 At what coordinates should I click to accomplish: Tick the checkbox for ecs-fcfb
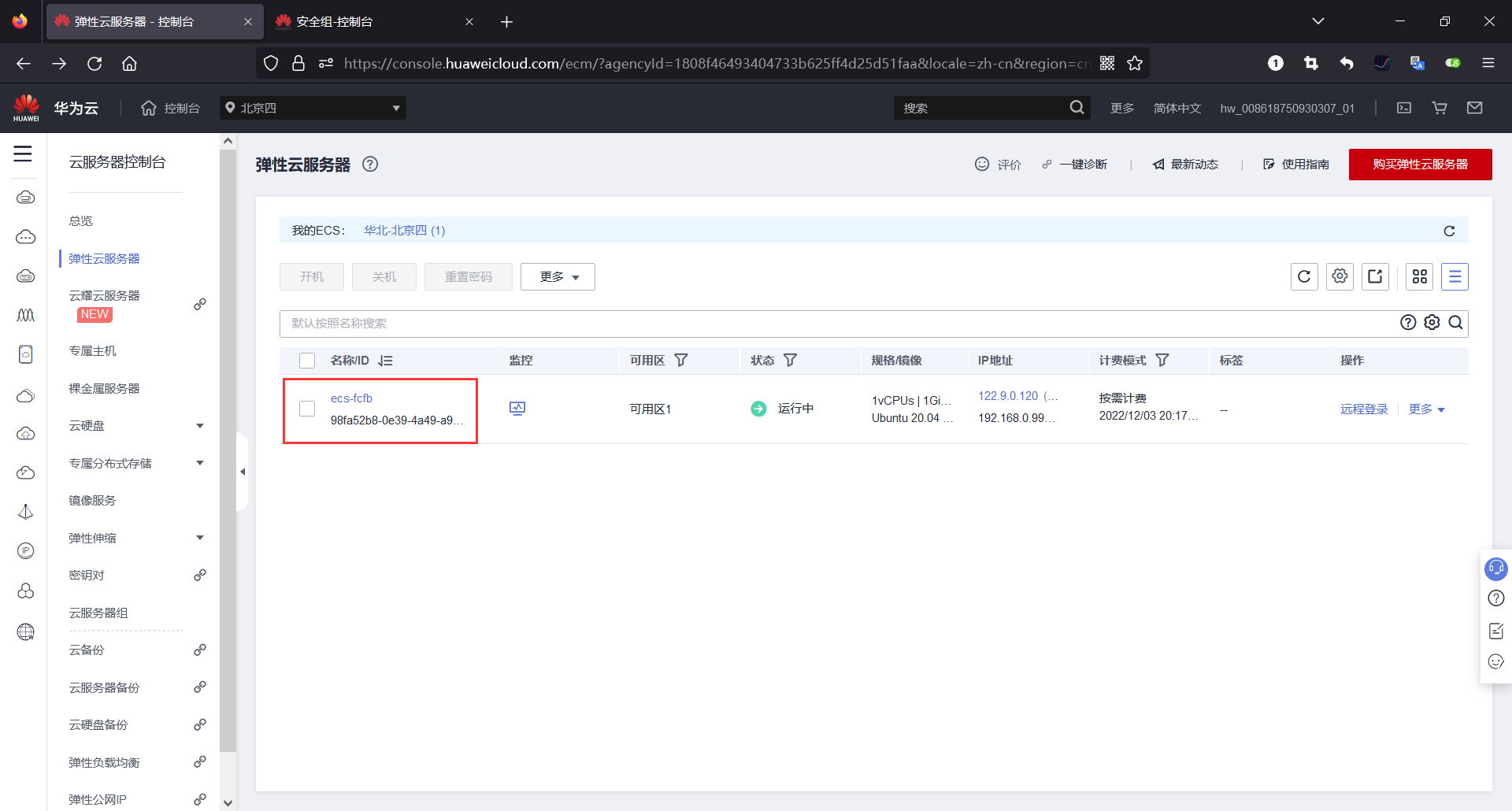307,409
